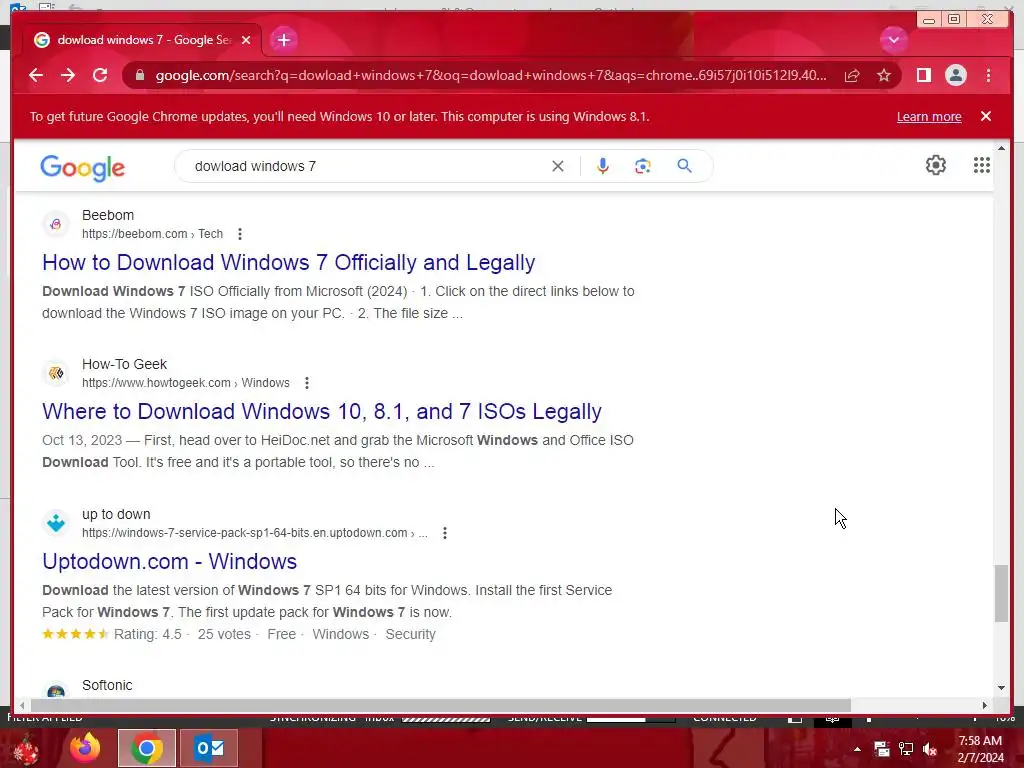1024x768 pixels.
Task: Click the Beebom site favicon
Action: point(56,224)
